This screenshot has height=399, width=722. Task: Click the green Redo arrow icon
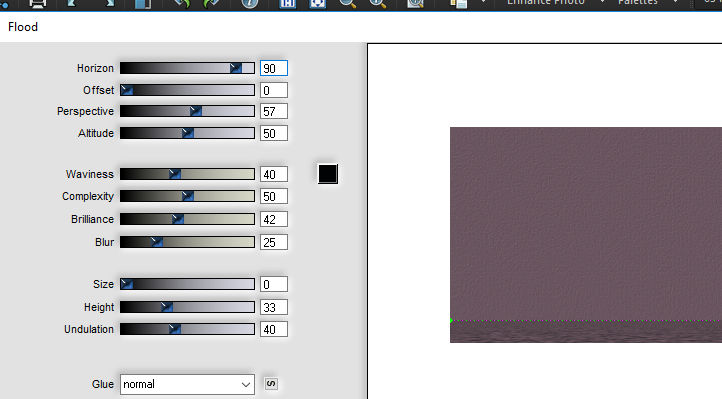pos(211,4)
